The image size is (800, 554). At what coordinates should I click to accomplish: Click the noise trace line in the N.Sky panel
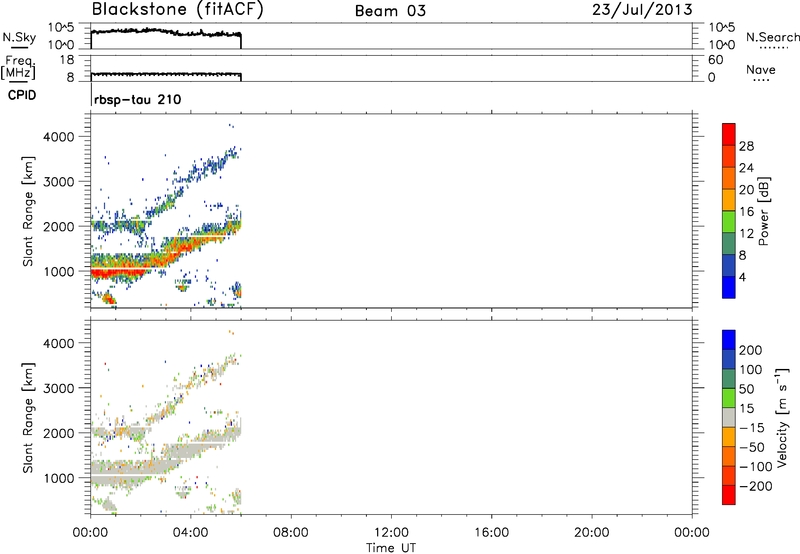click(166, 32)
